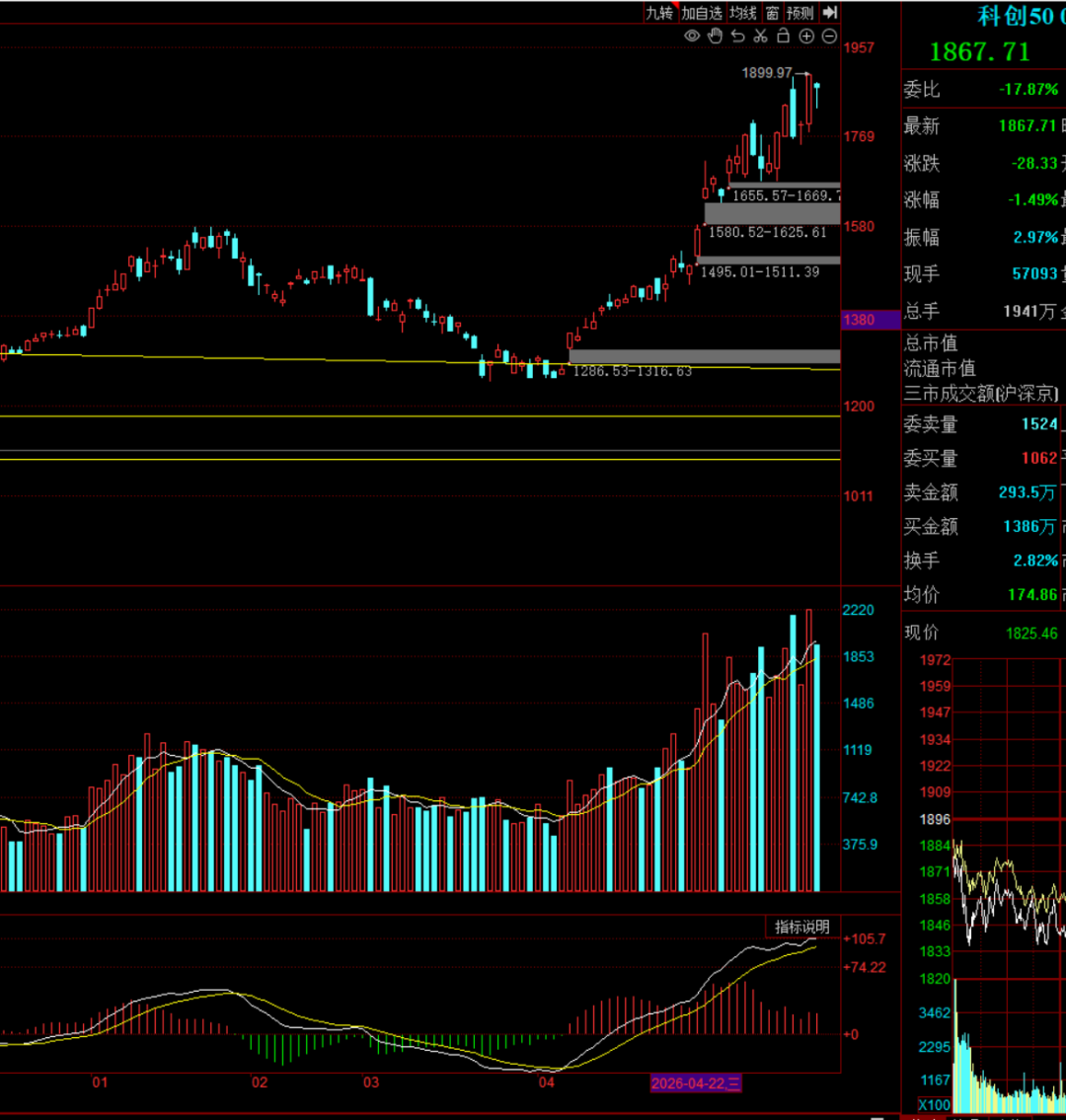Click the purple 1380 price axis label

[871, 320]
